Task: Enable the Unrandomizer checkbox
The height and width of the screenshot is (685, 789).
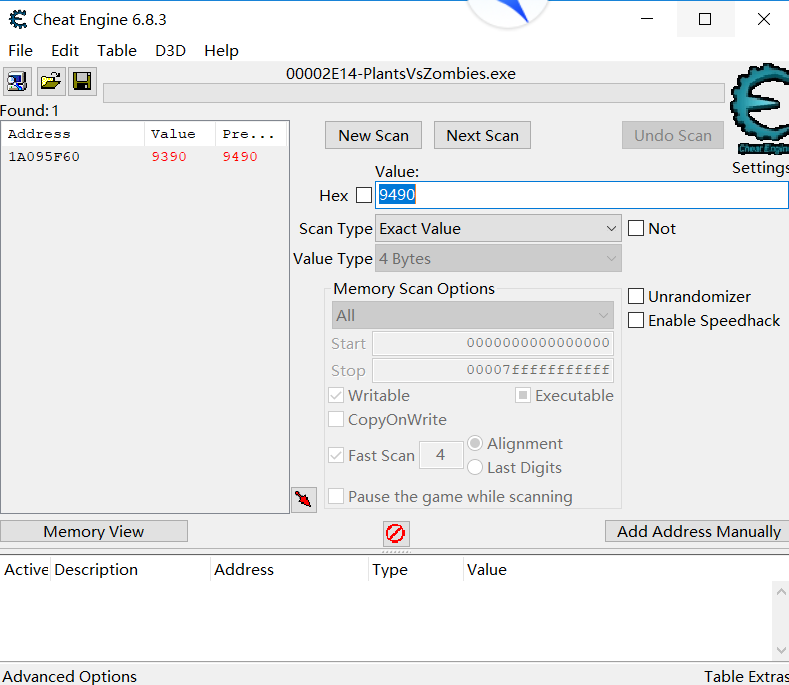Action: click(636, 296)
